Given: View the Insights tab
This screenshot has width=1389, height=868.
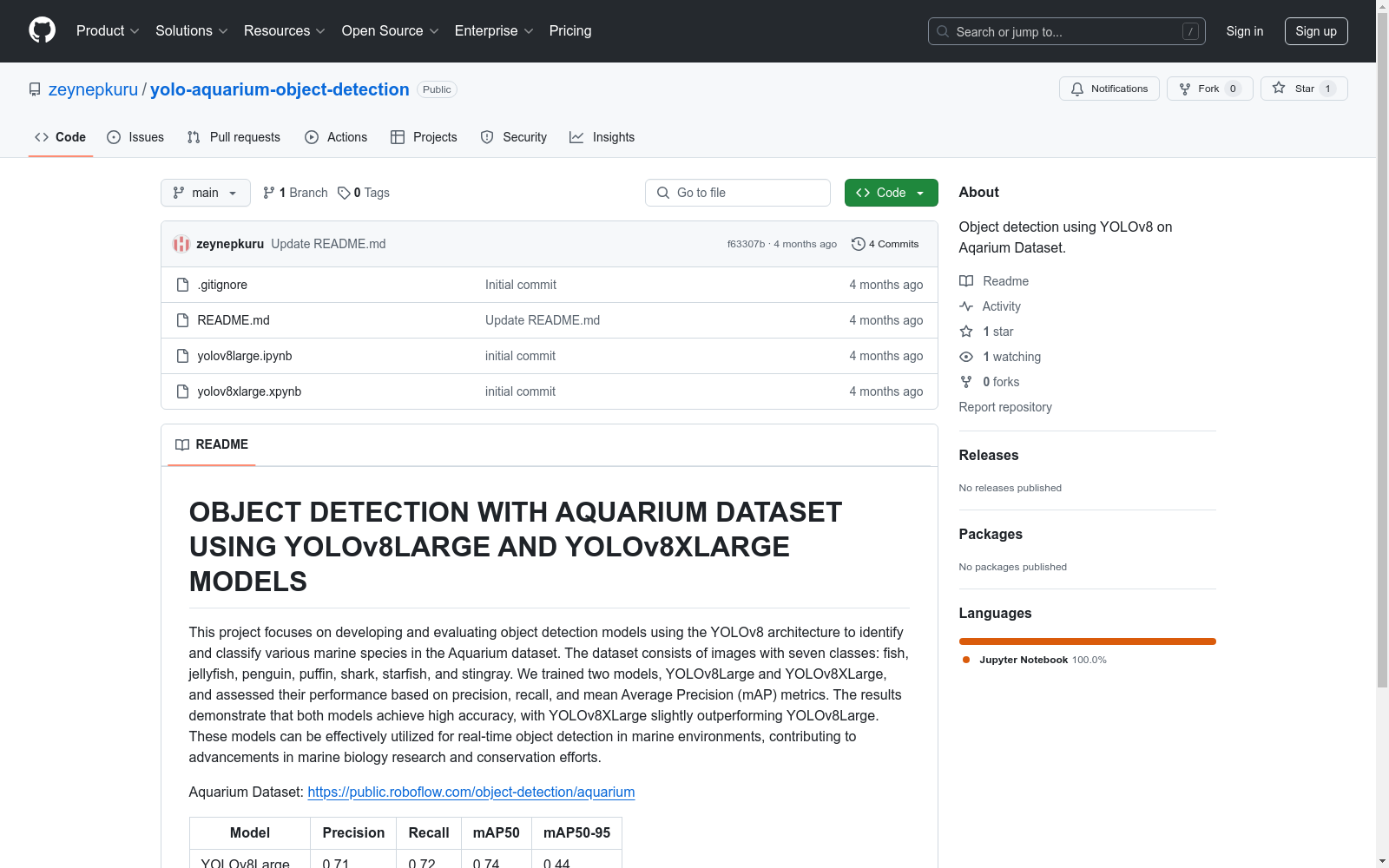Looking at the screenshot, I should [602, 137].
